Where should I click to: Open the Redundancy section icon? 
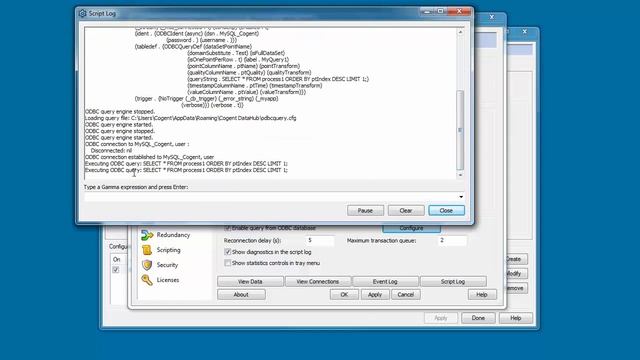tap(147, 235)
